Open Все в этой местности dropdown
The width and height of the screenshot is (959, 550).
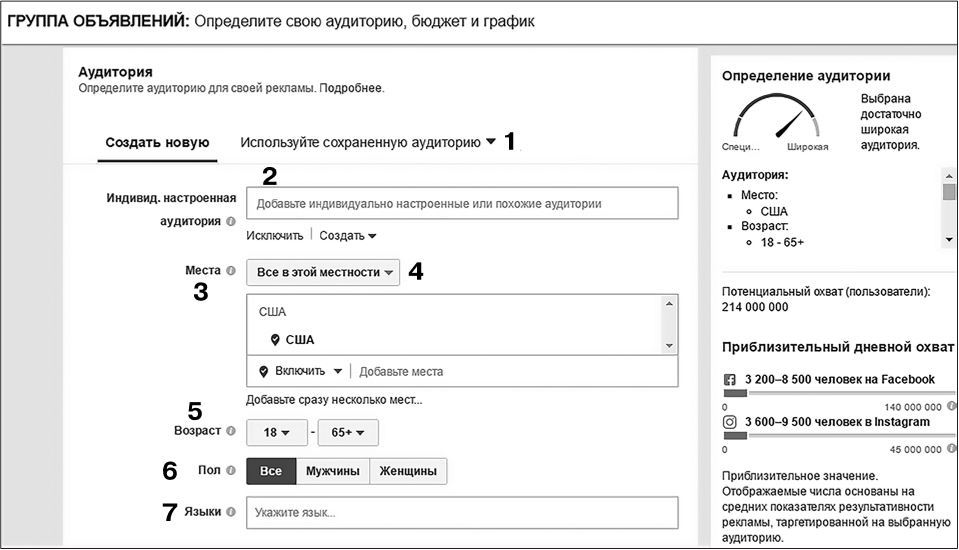pyautogui.click(x=322, y=272)
